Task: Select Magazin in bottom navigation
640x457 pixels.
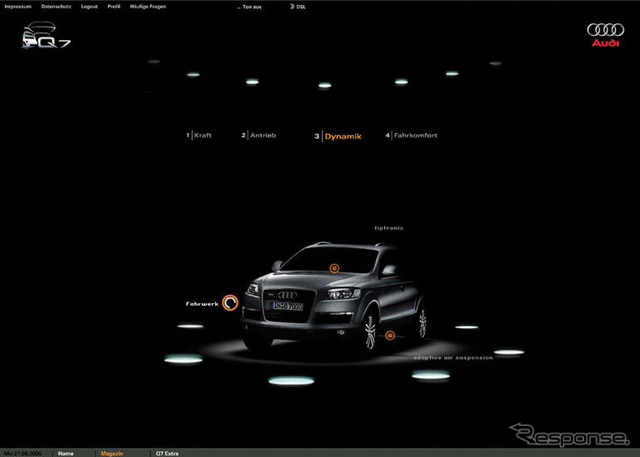Action: click(x=112, y=453)
